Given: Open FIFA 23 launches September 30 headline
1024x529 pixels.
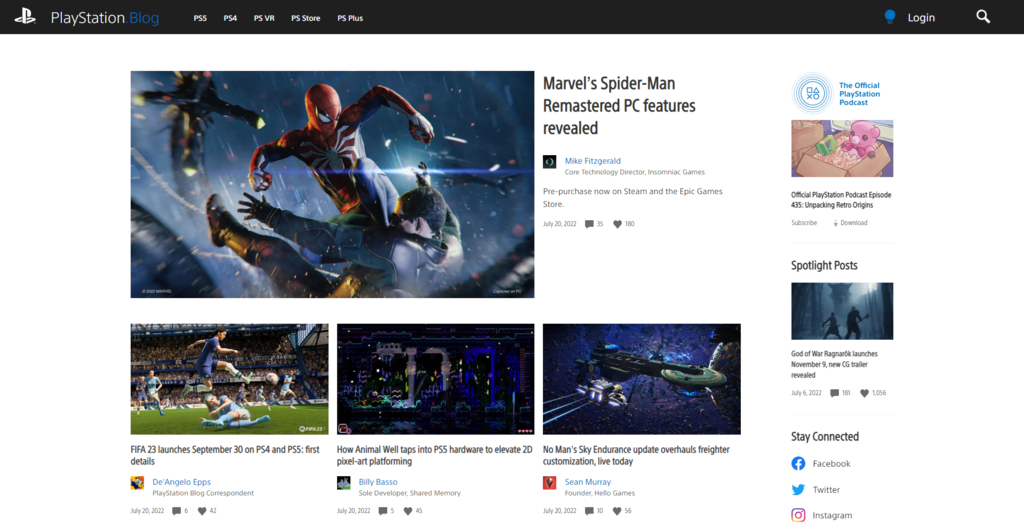Looking at the screenshot, I should click(x=225, y=455).
